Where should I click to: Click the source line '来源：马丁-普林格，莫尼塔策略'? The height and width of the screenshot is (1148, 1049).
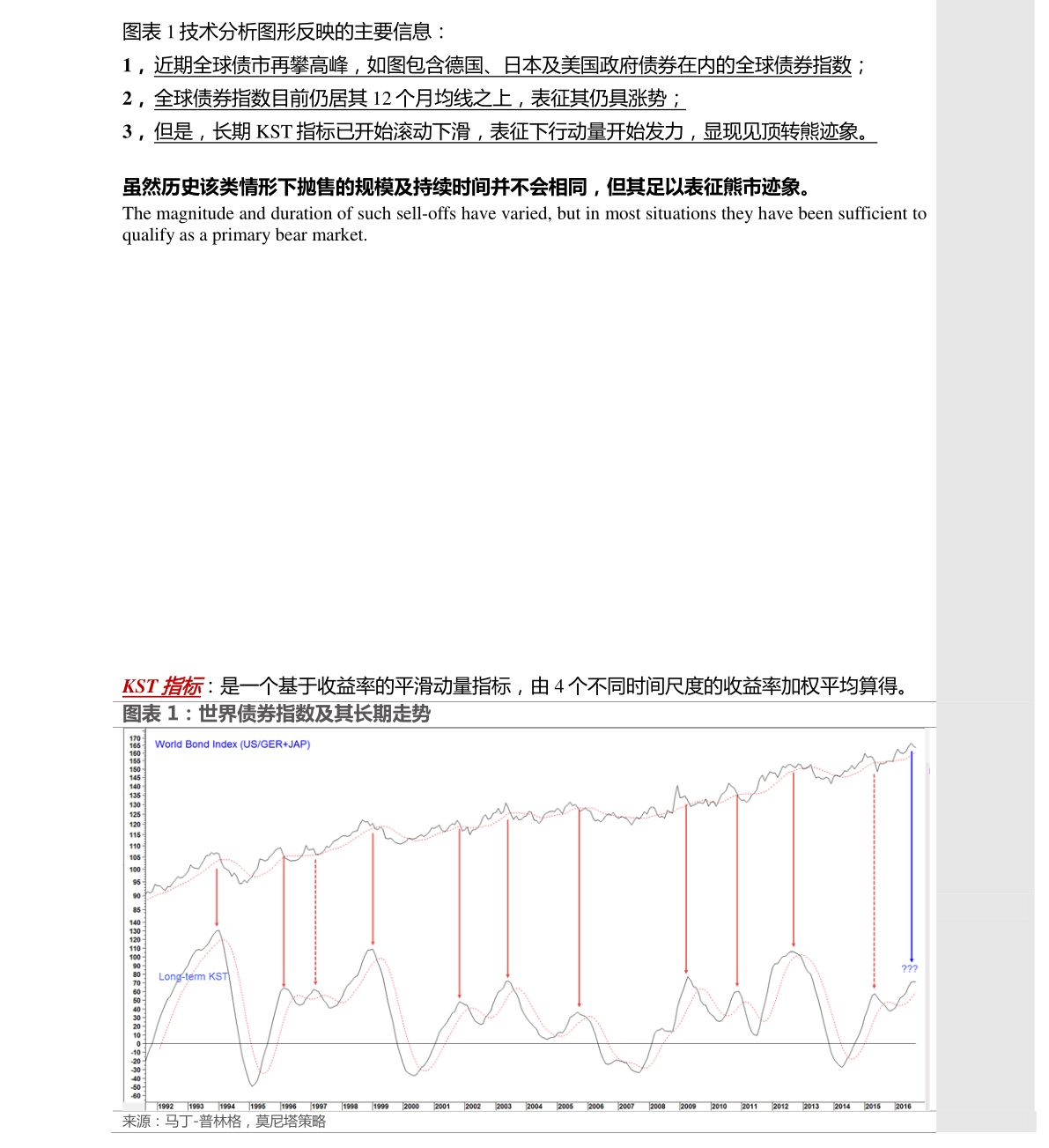tap(224, 1122)
